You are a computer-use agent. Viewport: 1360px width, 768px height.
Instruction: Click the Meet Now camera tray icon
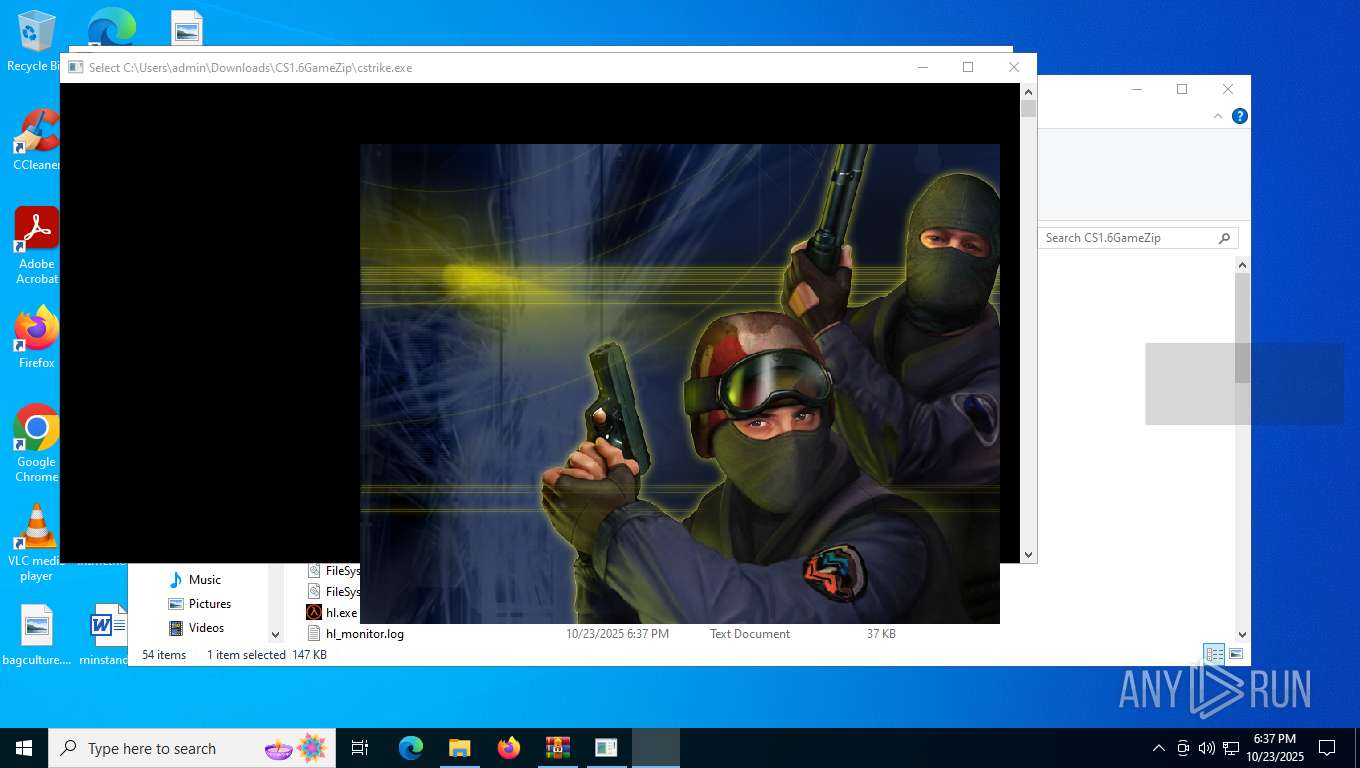coord(1183,748)
